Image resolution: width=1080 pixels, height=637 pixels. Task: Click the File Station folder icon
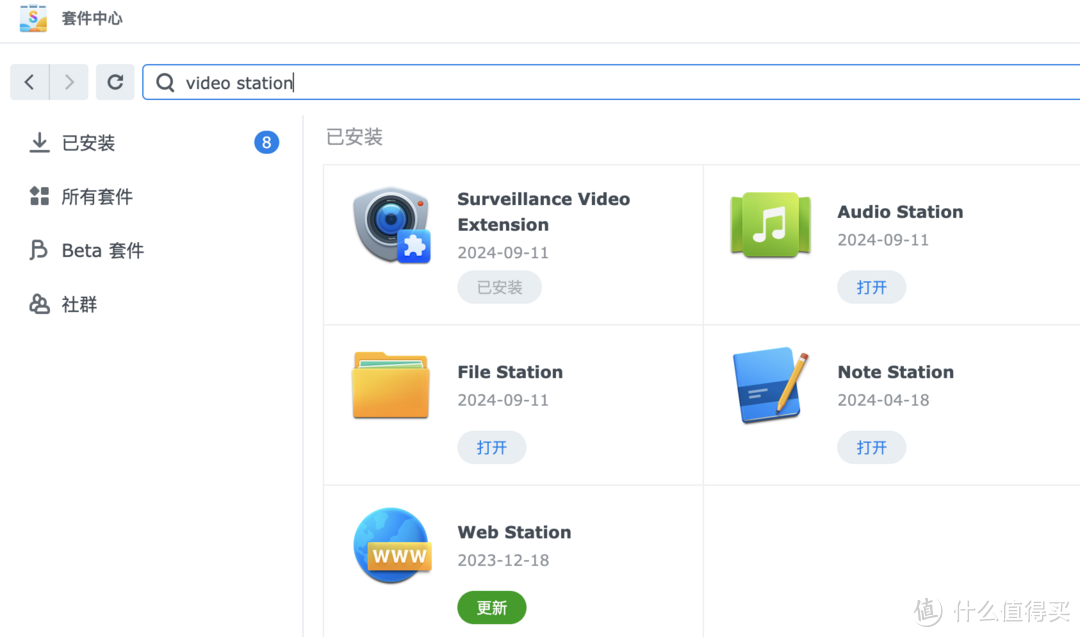[x=391, y=385]
